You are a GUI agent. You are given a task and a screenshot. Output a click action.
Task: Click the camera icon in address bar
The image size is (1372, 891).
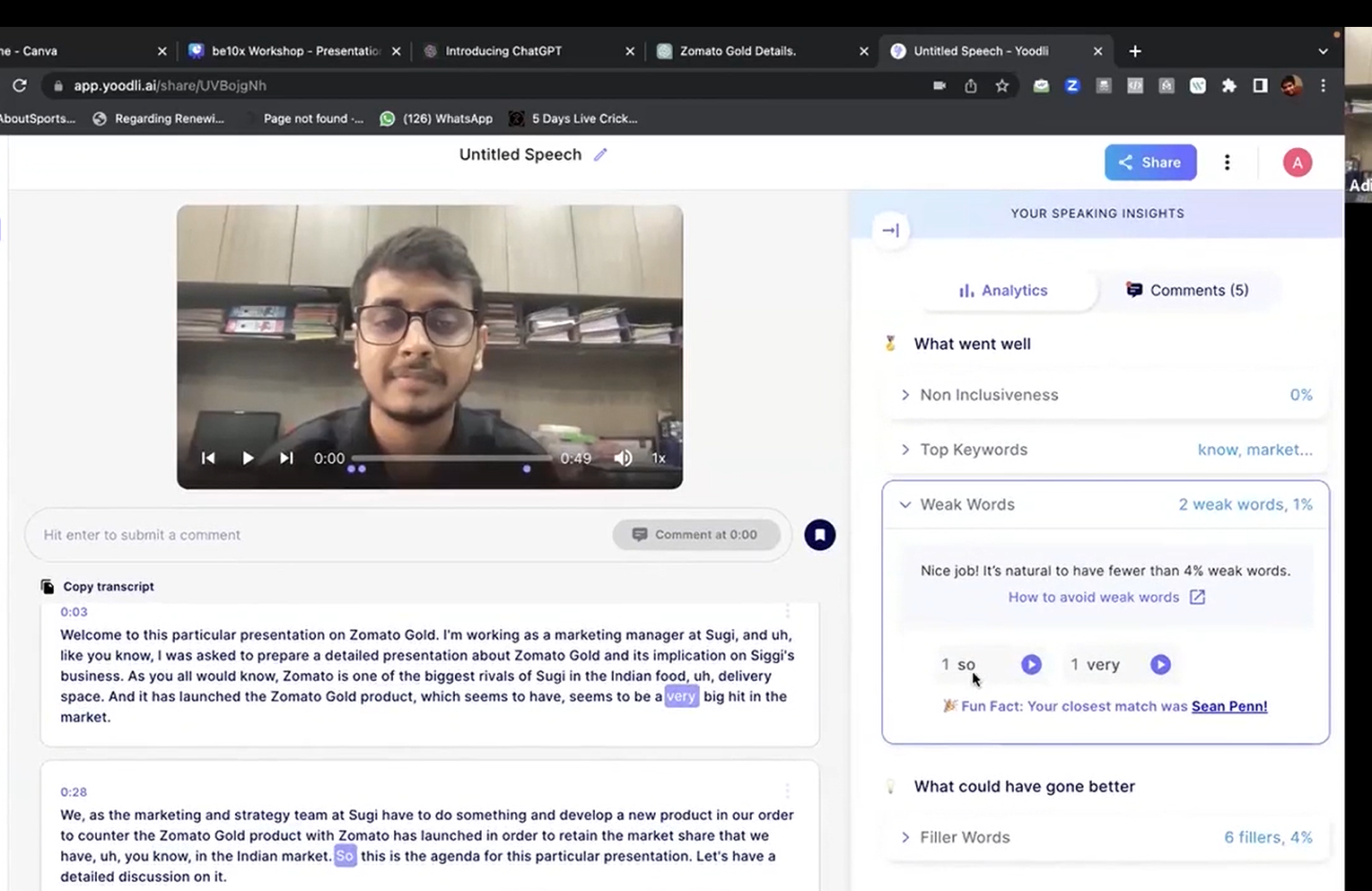939,85
